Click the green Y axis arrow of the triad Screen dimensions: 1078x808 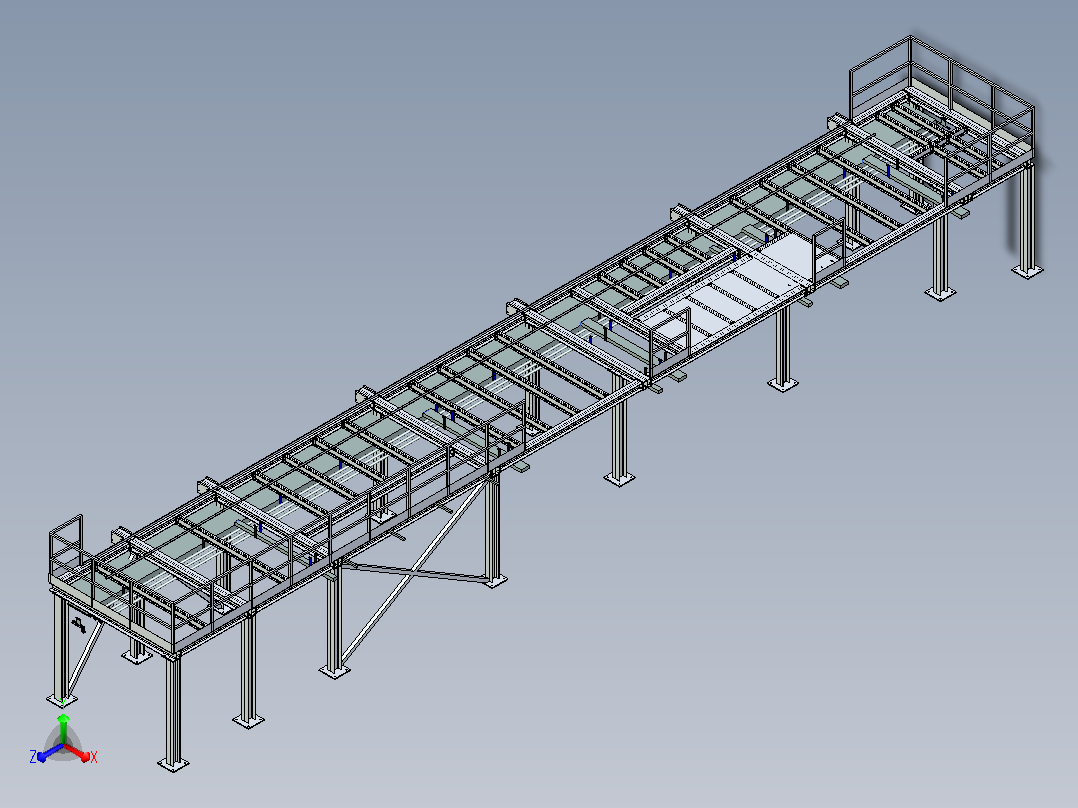[63, 728]
